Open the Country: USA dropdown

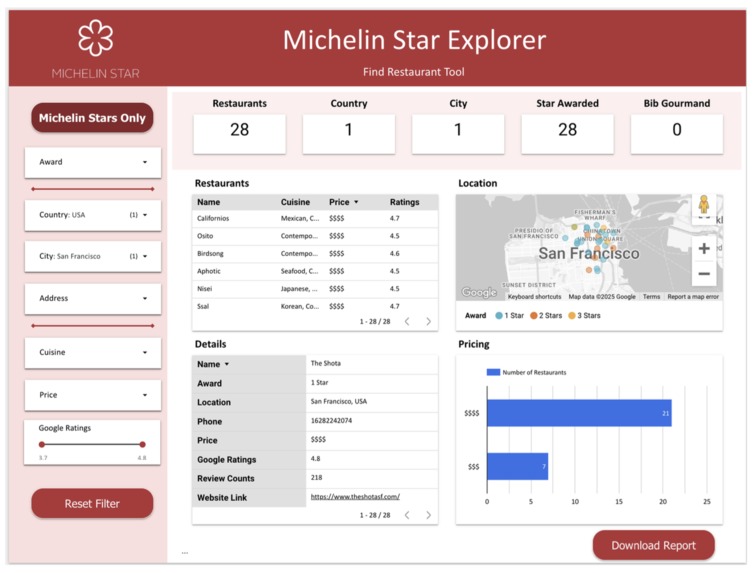(x=92, y=215)
